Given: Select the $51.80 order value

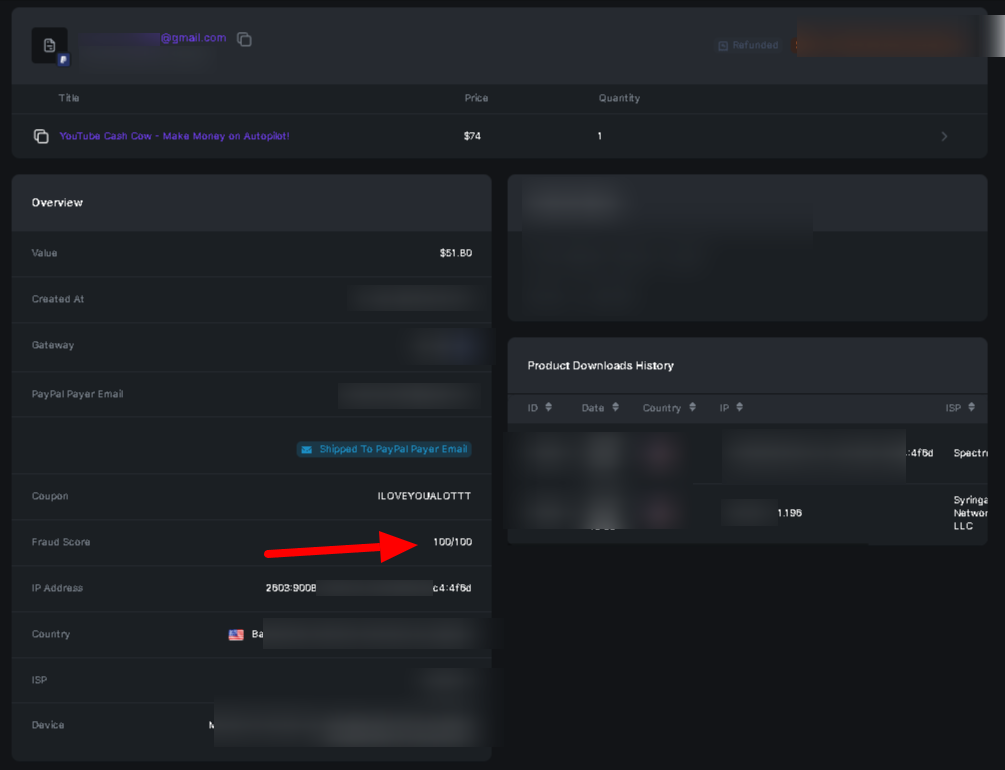Looking at the screenshot, I should click(456, 253).
